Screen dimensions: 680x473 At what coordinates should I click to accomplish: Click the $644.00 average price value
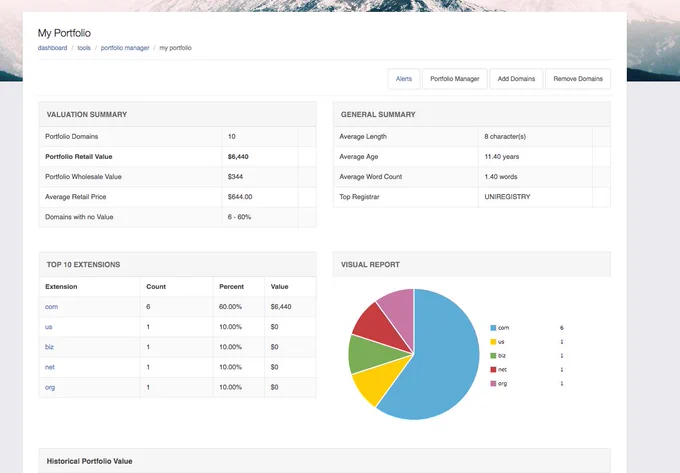(x=240, y=197)
